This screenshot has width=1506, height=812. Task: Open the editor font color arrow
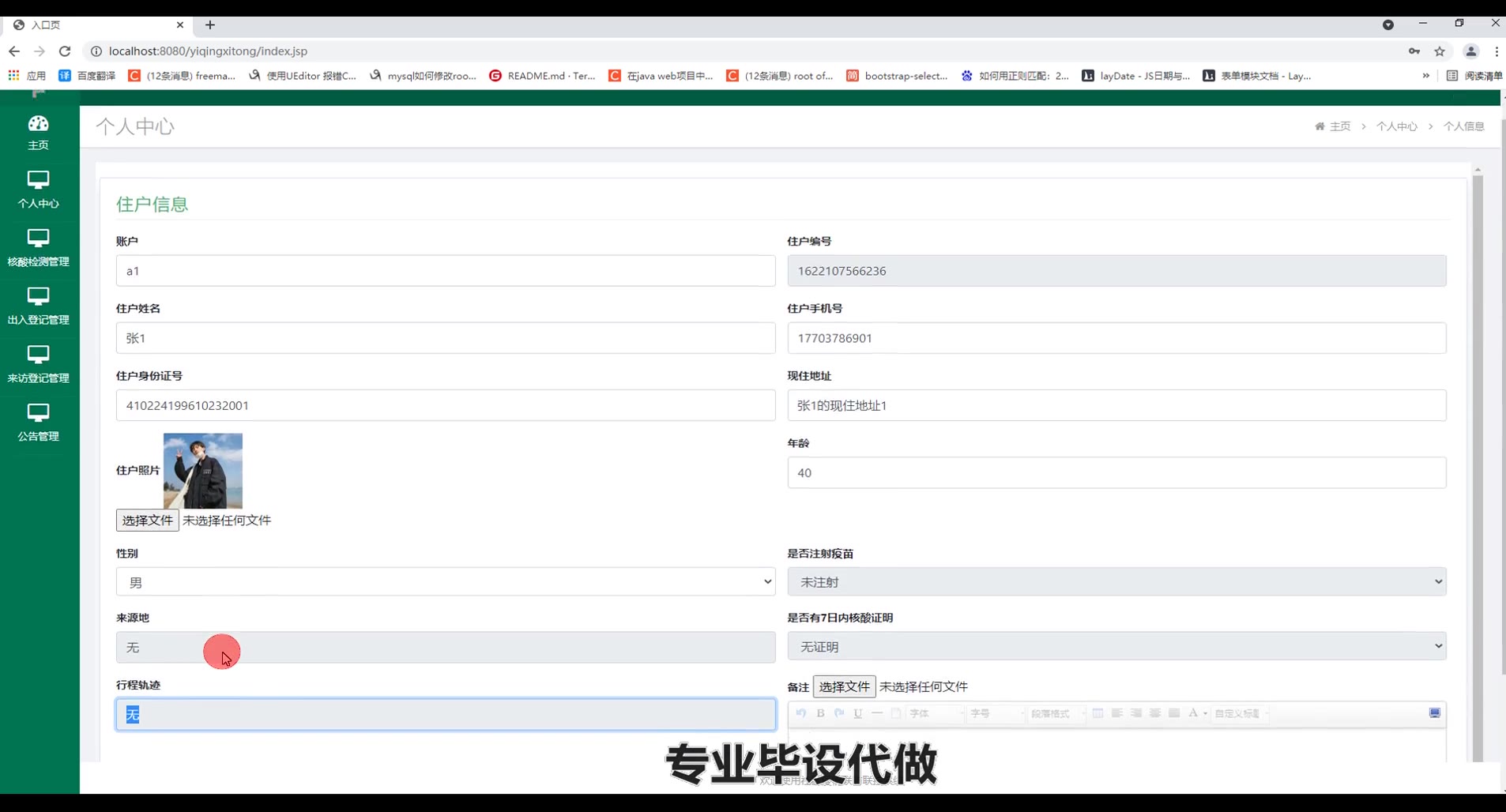tap(1205, 713)
